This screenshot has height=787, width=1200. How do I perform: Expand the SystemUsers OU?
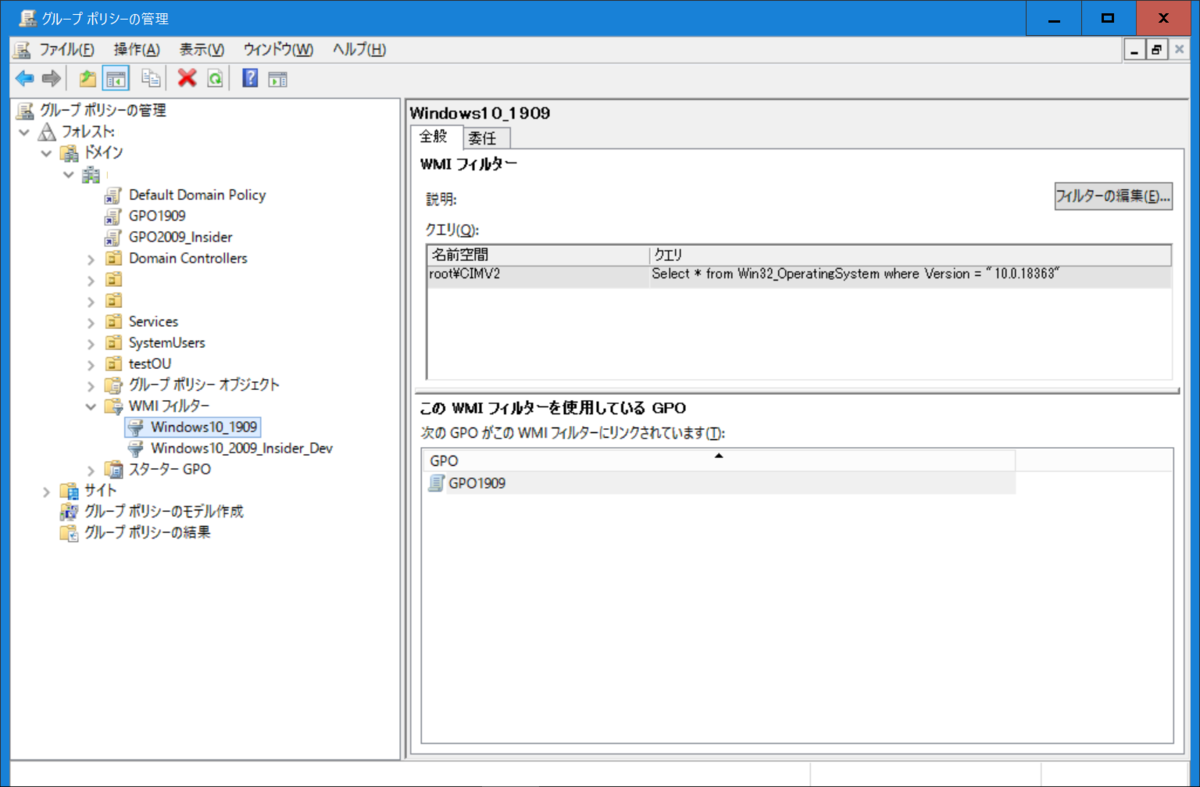click(x=91, y=343)
